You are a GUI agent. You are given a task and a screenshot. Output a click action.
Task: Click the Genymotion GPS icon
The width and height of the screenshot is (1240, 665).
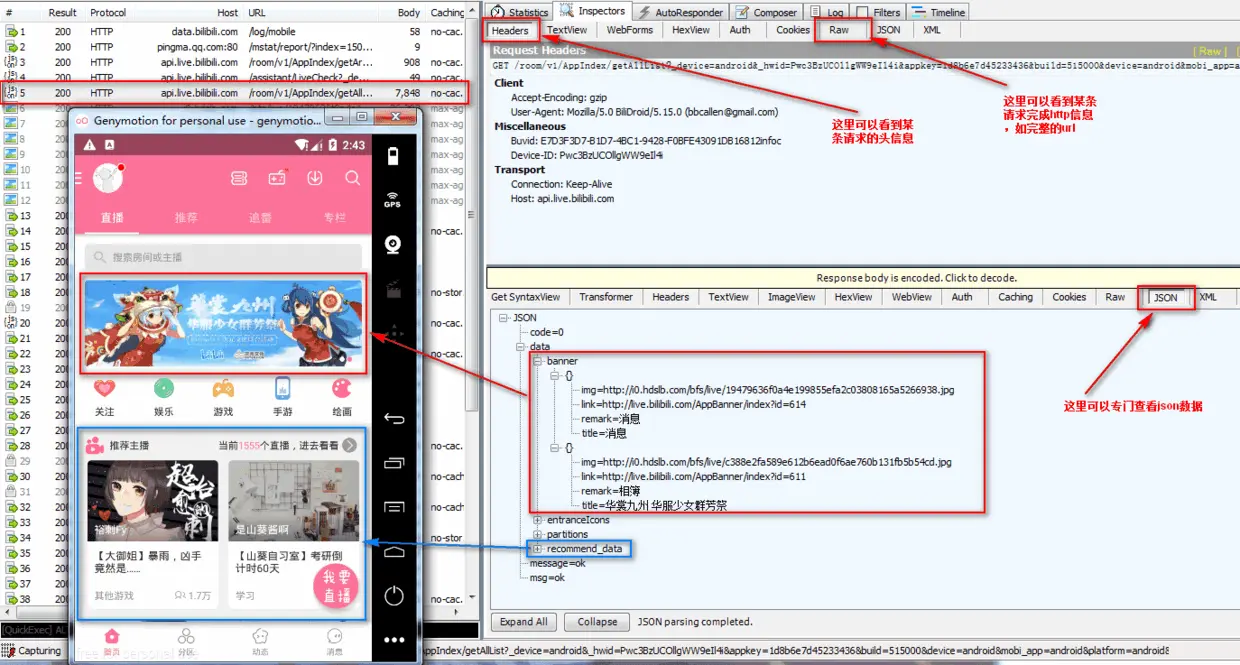(392, 200)
